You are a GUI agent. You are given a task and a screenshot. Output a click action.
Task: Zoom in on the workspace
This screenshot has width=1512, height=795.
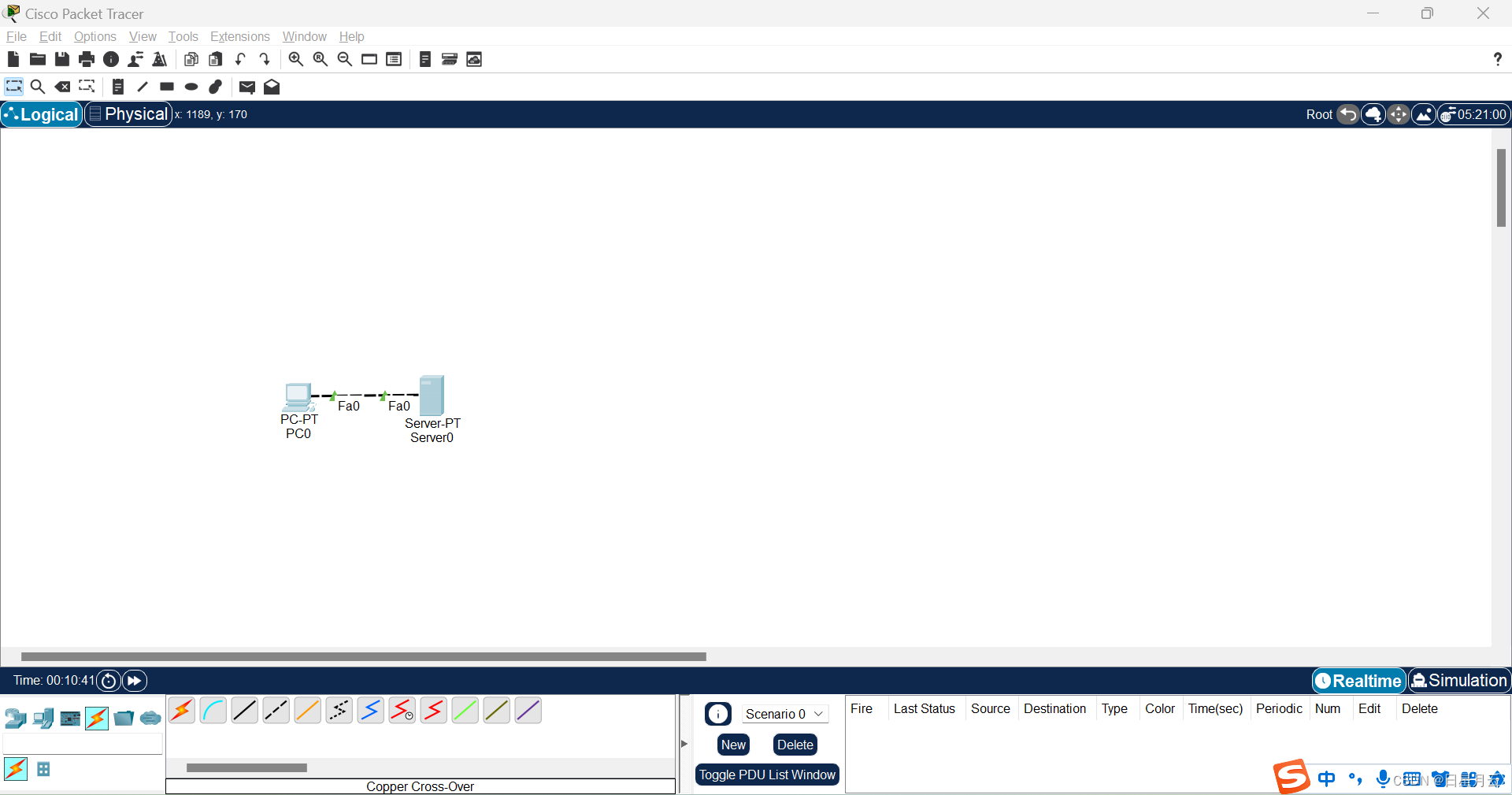296,59
